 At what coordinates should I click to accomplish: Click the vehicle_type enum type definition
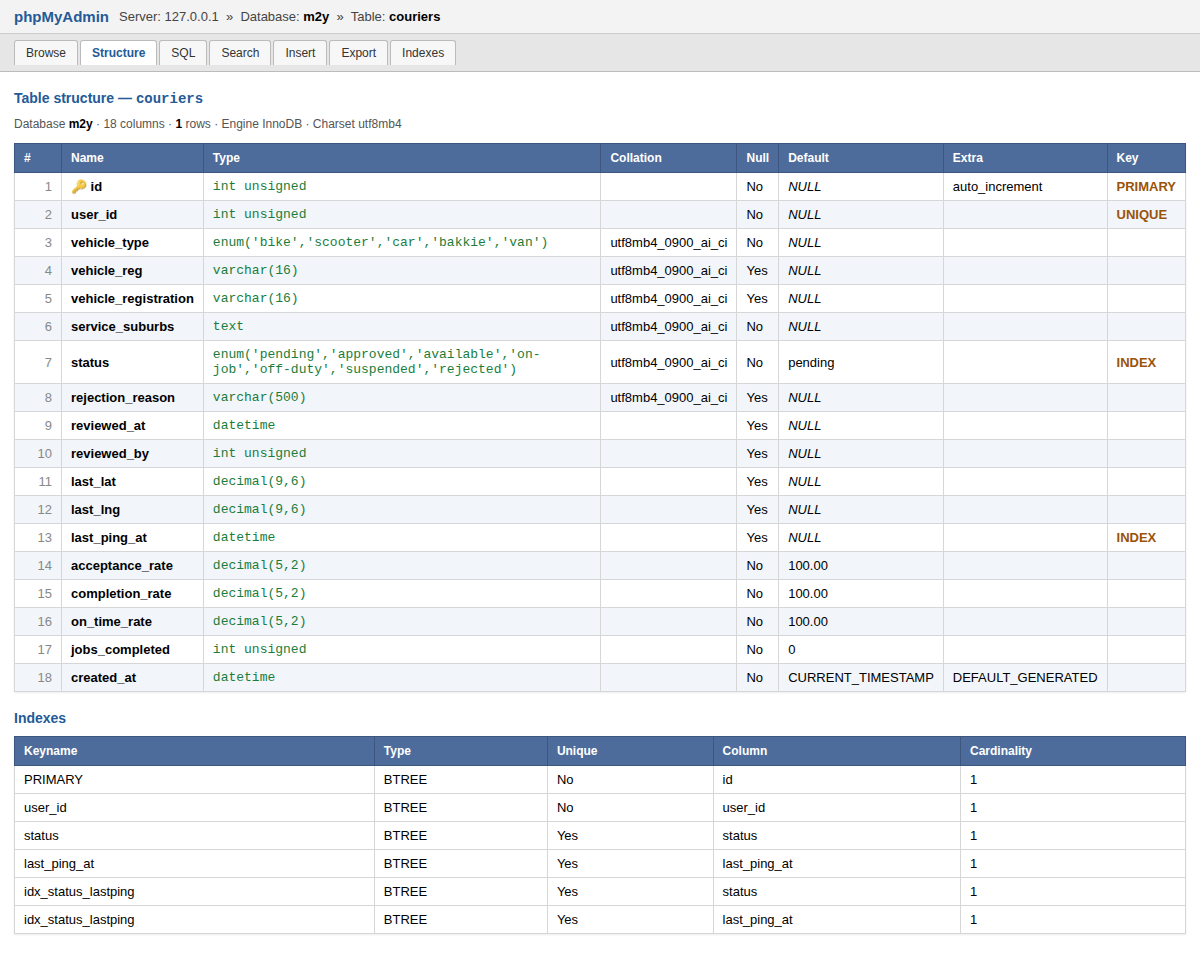pos(380,243)
